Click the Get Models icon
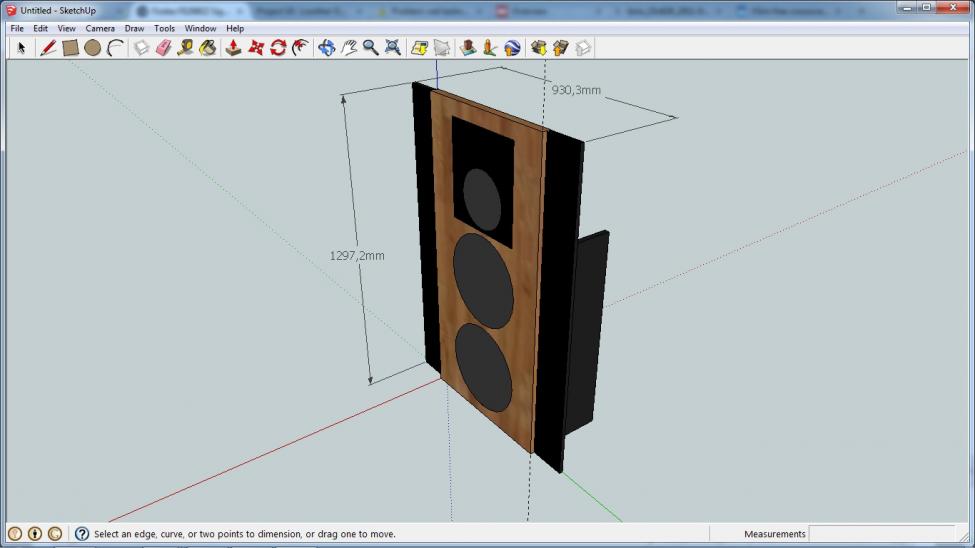This screenshot has height=548, width=975. click(x=538, y=48)
